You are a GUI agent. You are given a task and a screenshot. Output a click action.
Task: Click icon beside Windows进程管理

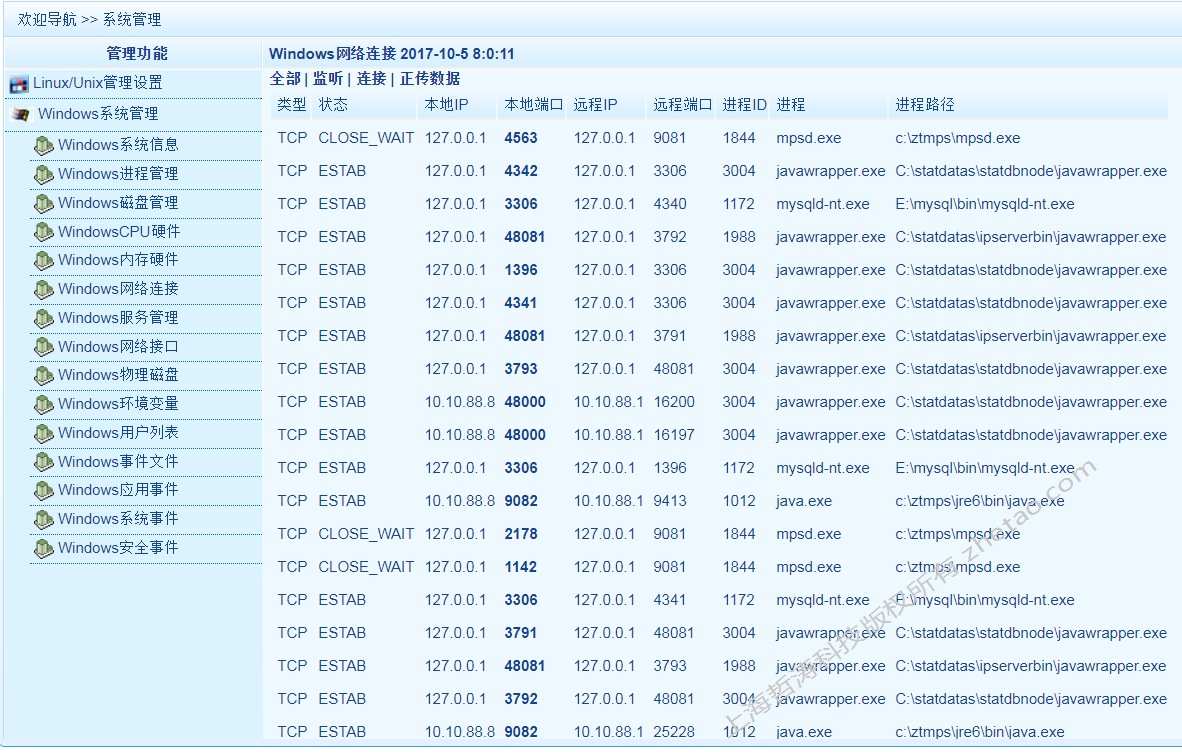(x=44, y=174)
